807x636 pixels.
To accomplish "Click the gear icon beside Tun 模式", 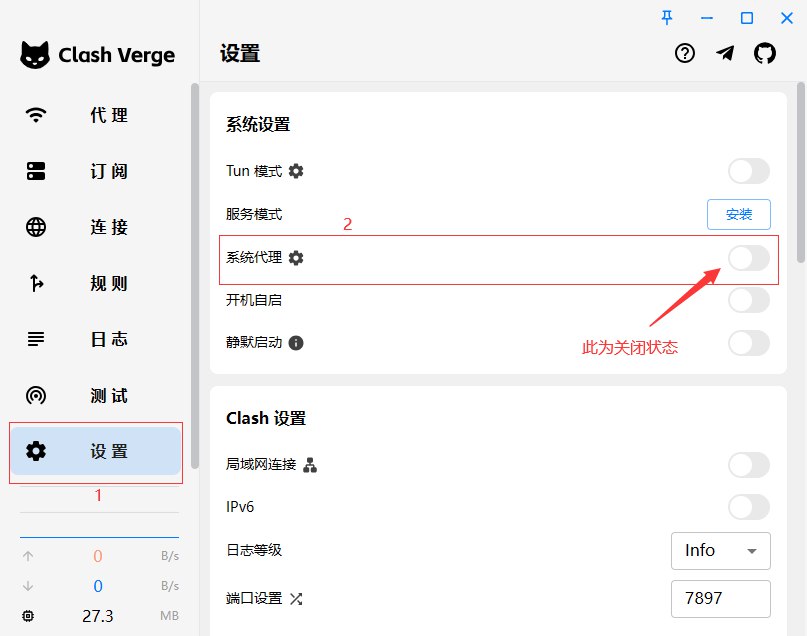I will (x=296, y=171).
